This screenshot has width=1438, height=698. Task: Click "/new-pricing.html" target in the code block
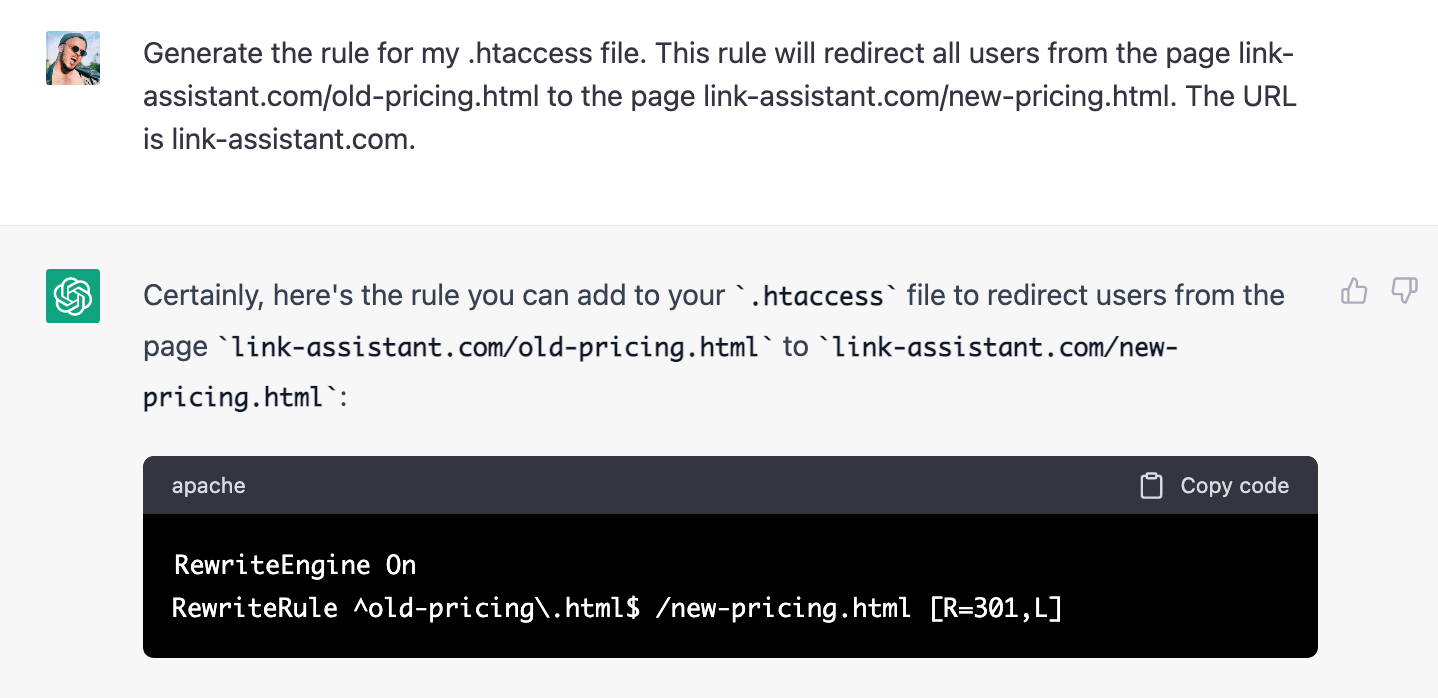(782, 608)
